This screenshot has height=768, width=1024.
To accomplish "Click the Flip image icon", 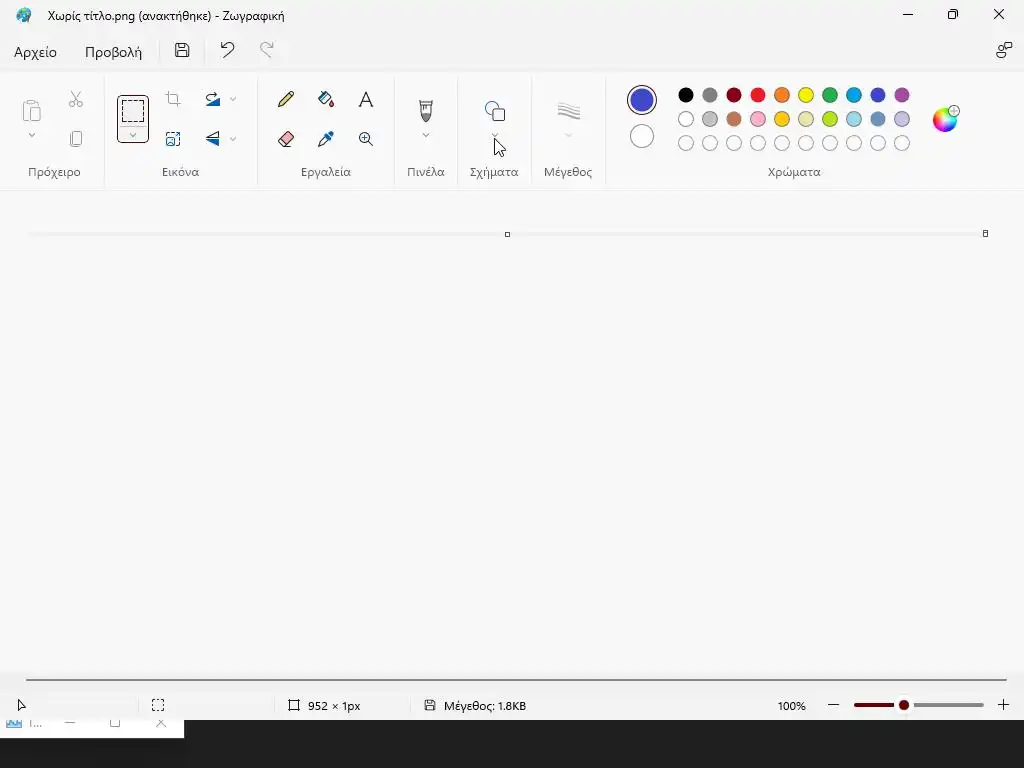I will [x=212, y=138].
